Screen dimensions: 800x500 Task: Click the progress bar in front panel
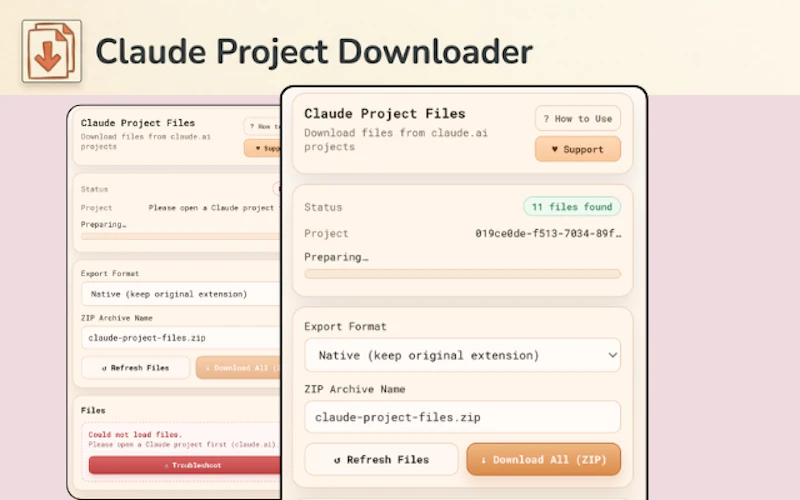coord(462,274)
